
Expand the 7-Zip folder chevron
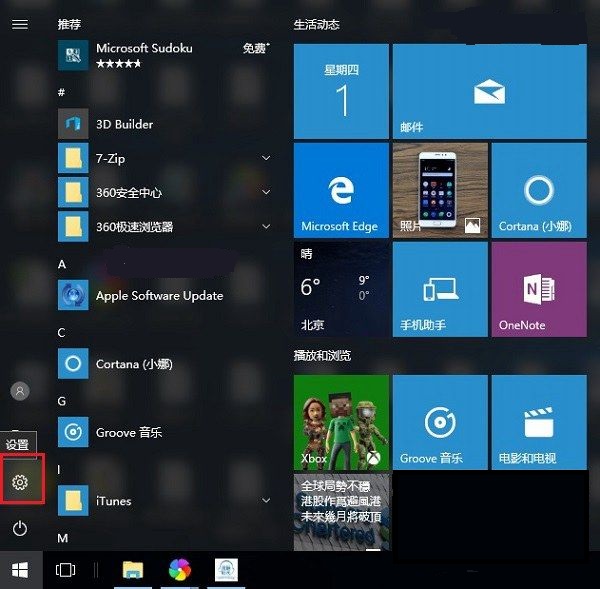(266, 158)
